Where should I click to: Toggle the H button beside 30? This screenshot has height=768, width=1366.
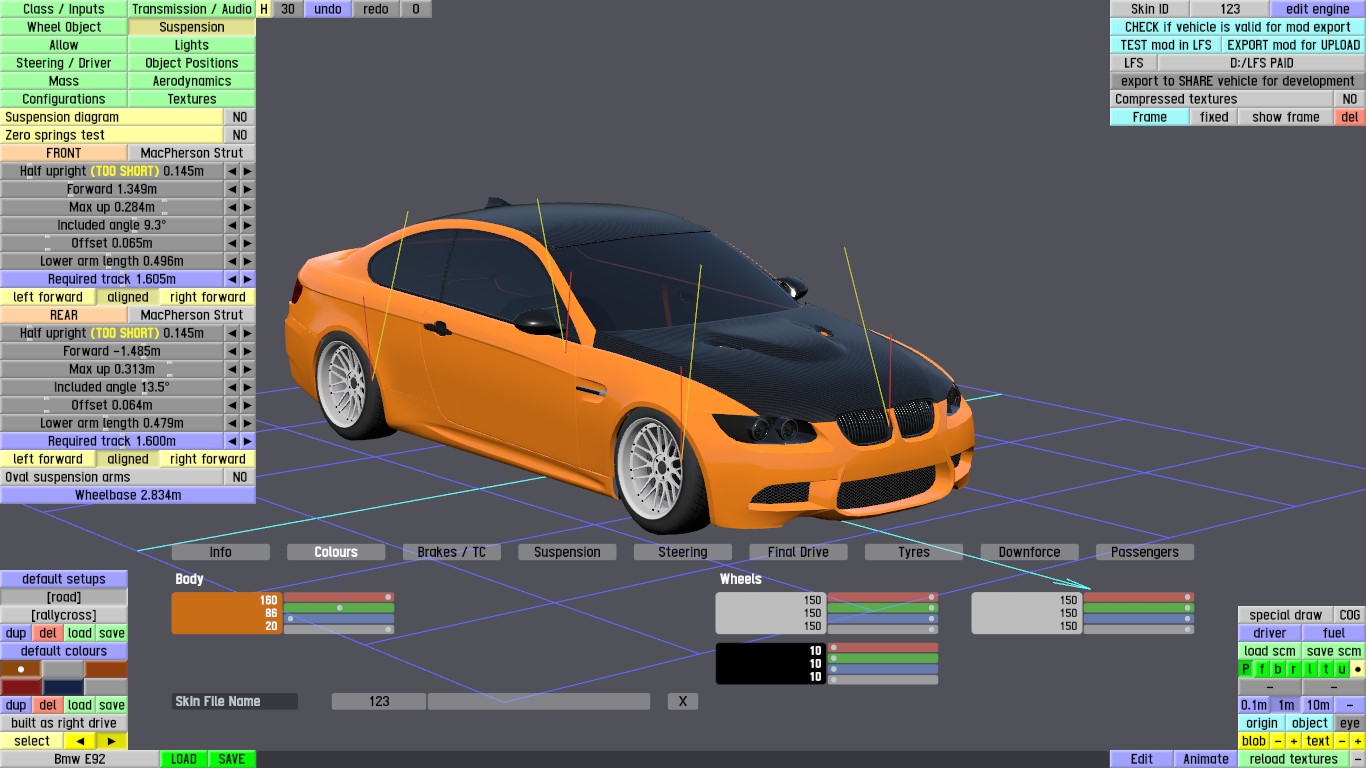point(264,9)
